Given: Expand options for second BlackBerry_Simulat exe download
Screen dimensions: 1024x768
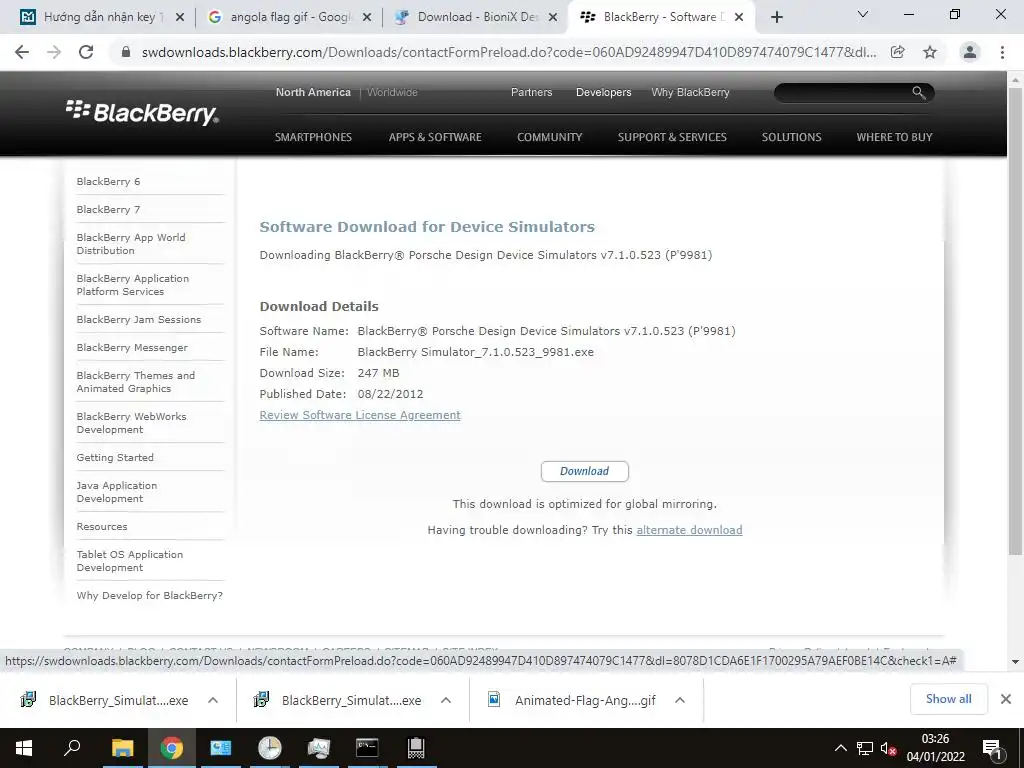Looking at the screenshot, I should pyautogui.click(x=446, y=700).
